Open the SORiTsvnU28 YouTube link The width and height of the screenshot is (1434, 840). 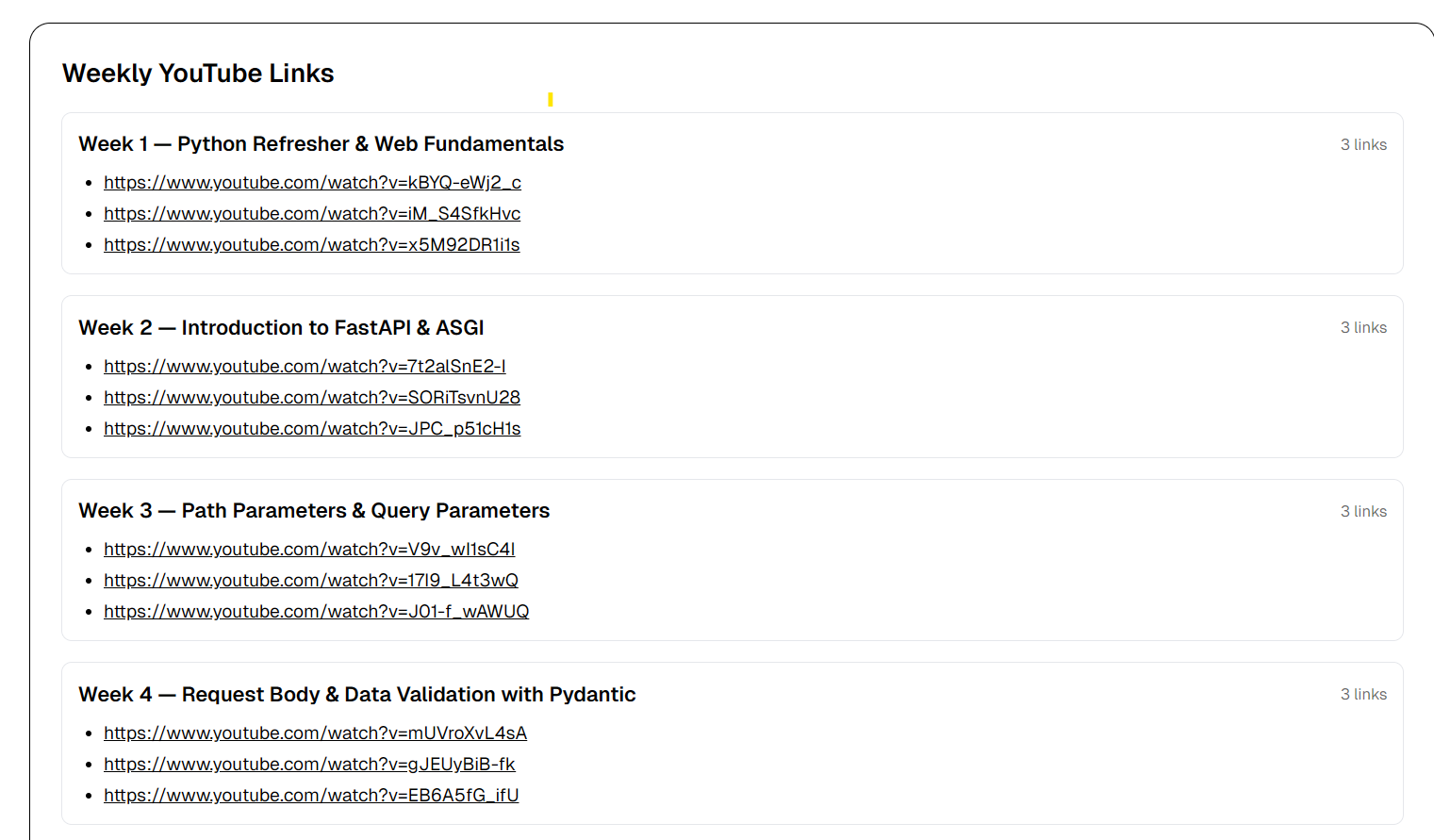tap(312, 397)
